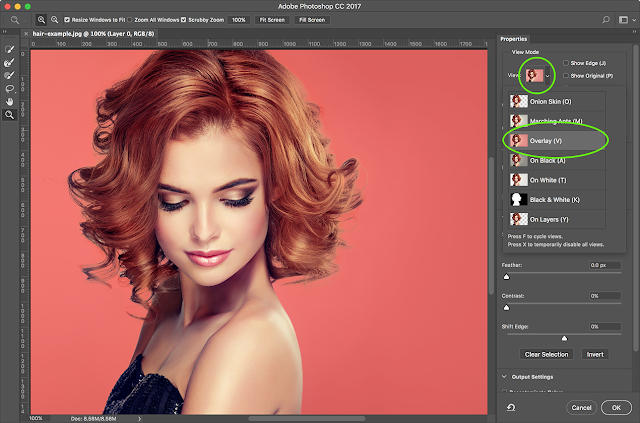Click the Clear Selection button
This screenshot has height=423, width=640.
click(x=547, y=354)
